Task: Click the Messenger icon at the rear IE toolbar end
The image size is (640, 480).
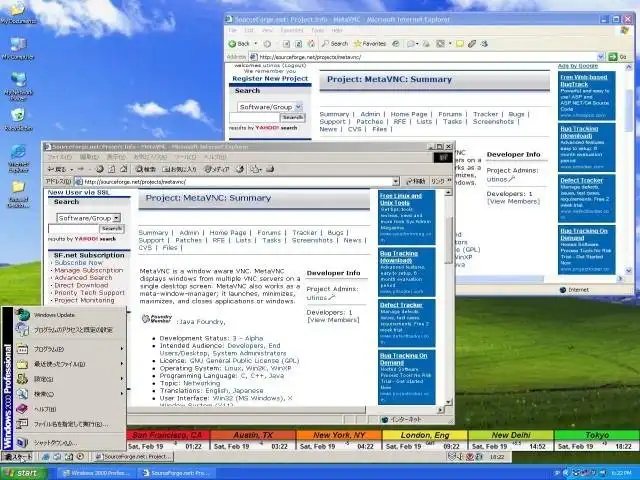Action: click(x=484, y=44)
